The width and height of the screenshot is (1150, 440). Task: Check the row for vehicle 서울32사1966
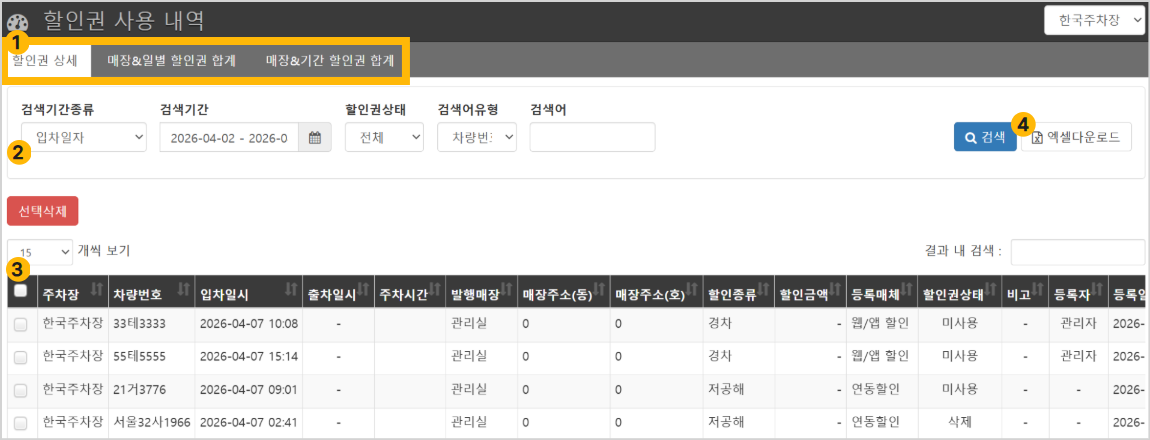click(x=21, y=423)
